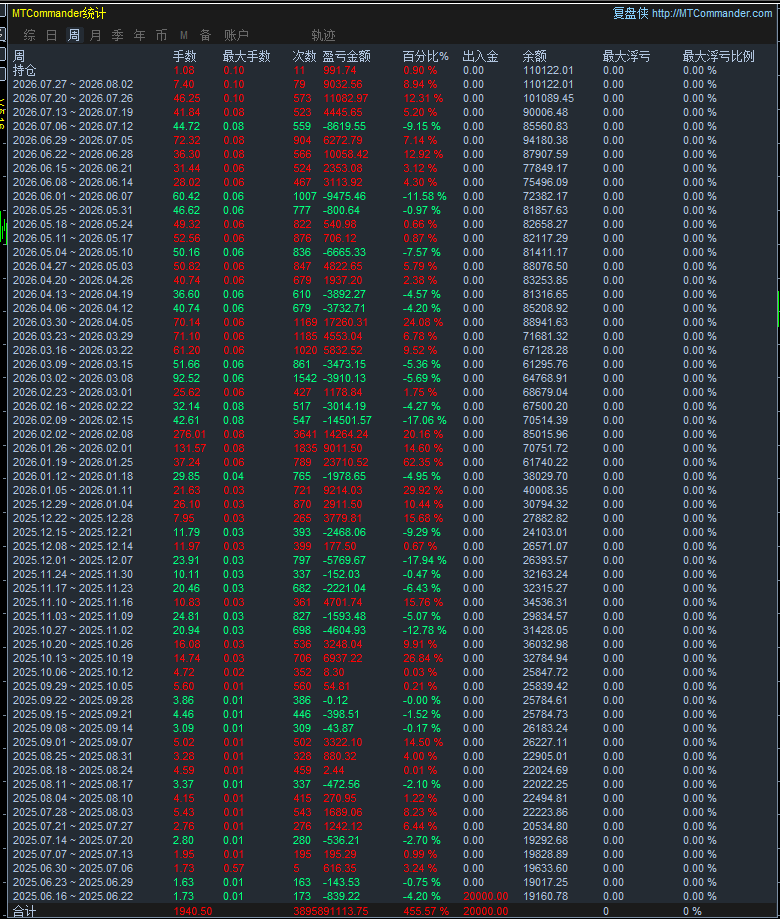Select the 持仓 row label
Screen dimensions: 780x919
tap(25, 70)
